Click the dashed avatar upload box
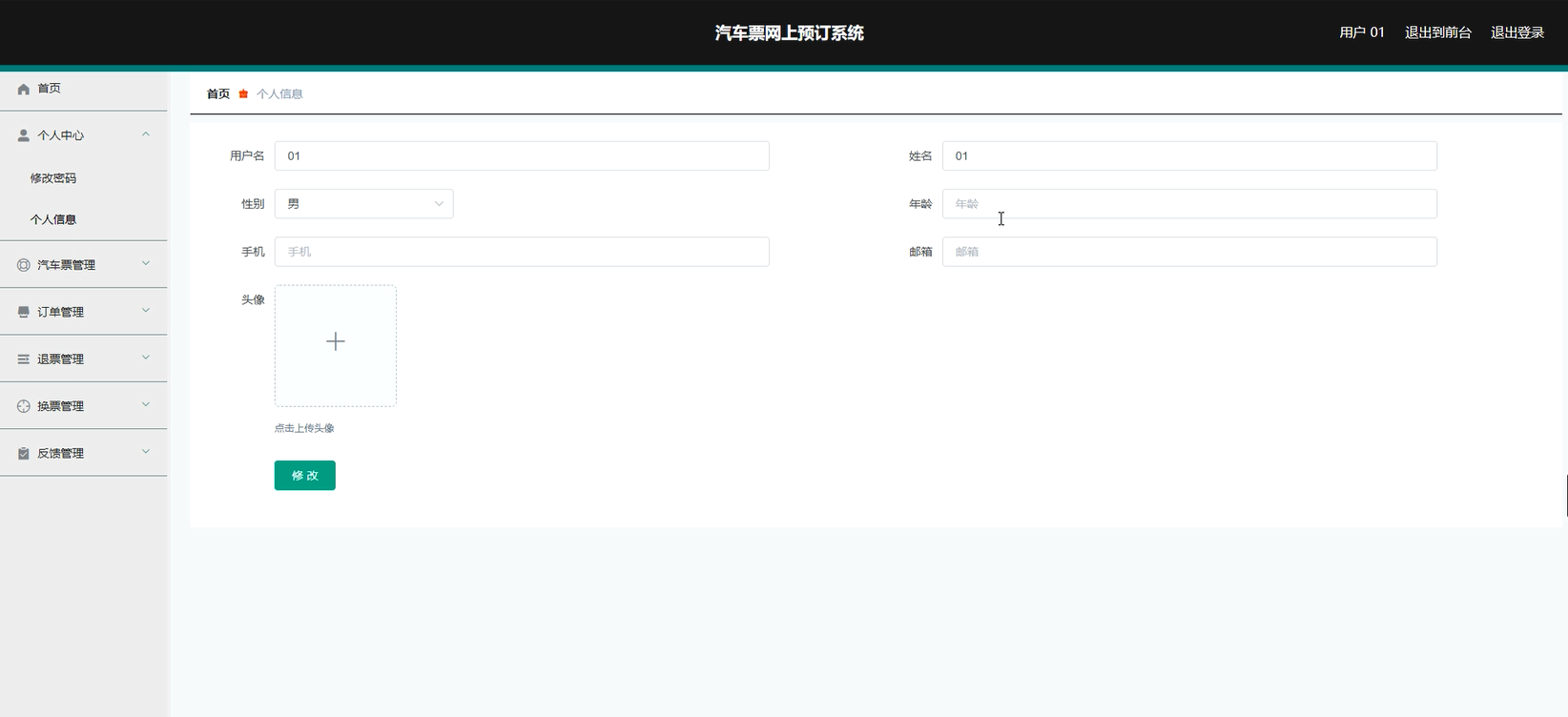Screen dimensions: 1568x717 pos(336,346)
